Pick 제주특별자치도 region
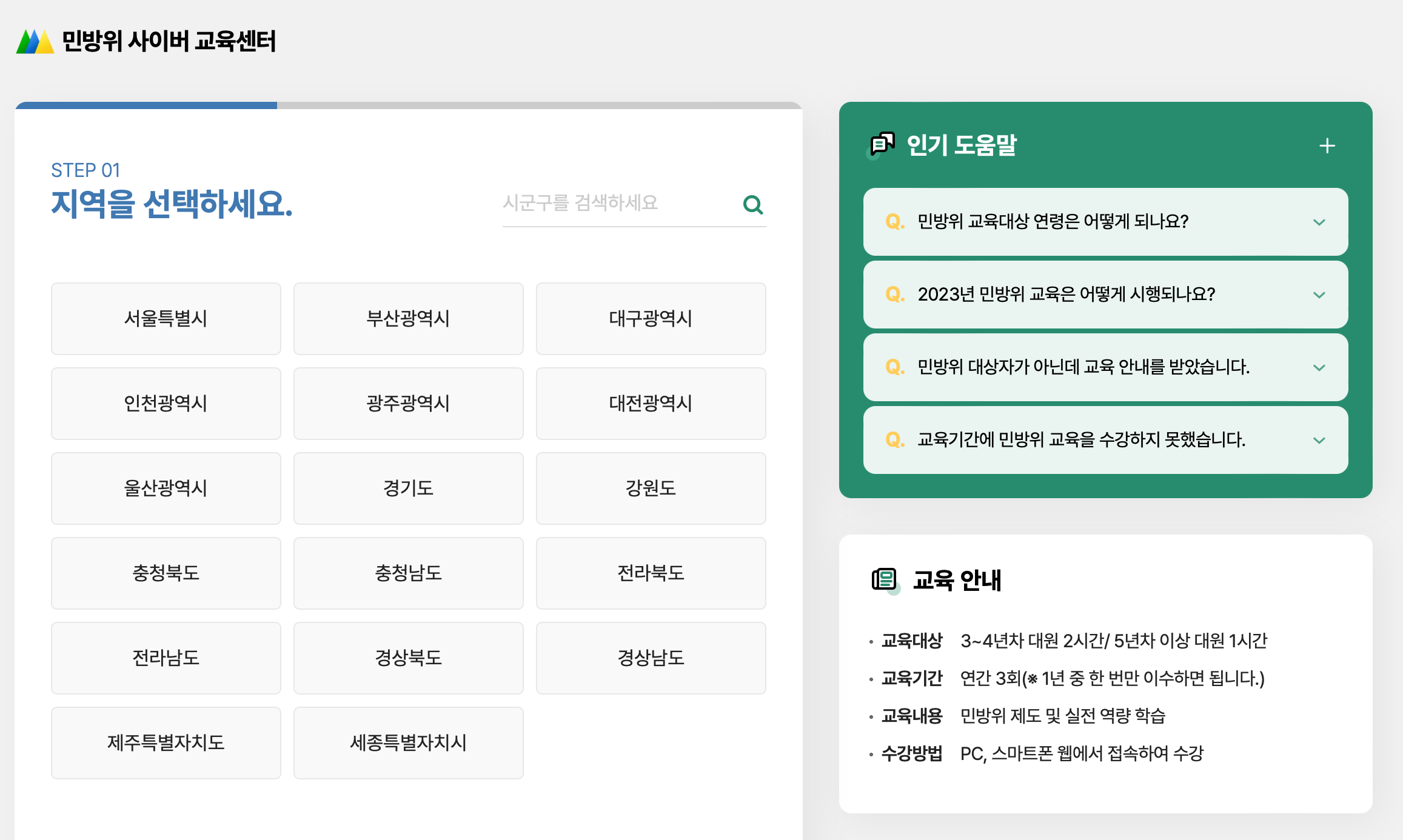Screen dimensions: 1403x840 point(166,743)
